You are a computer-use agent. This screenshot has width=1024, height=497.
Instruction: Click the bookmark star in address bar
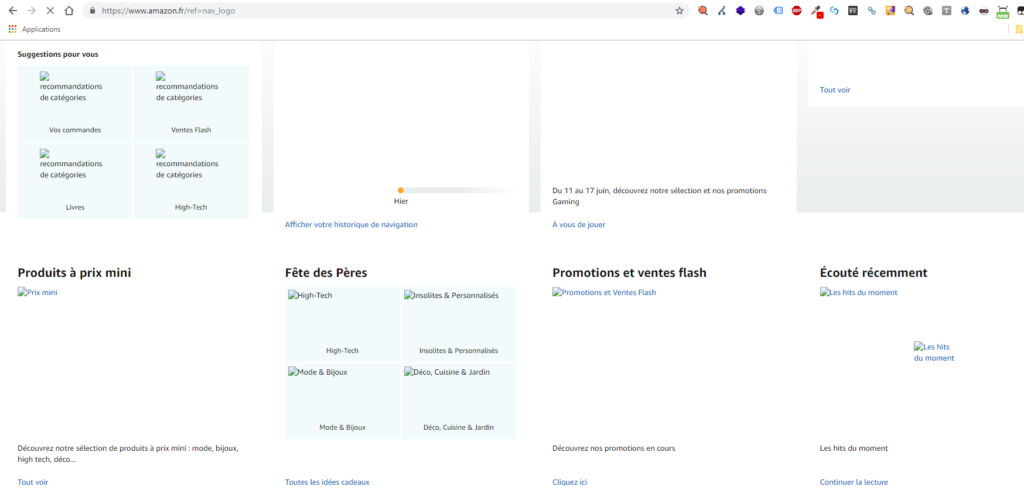[679, 10]
